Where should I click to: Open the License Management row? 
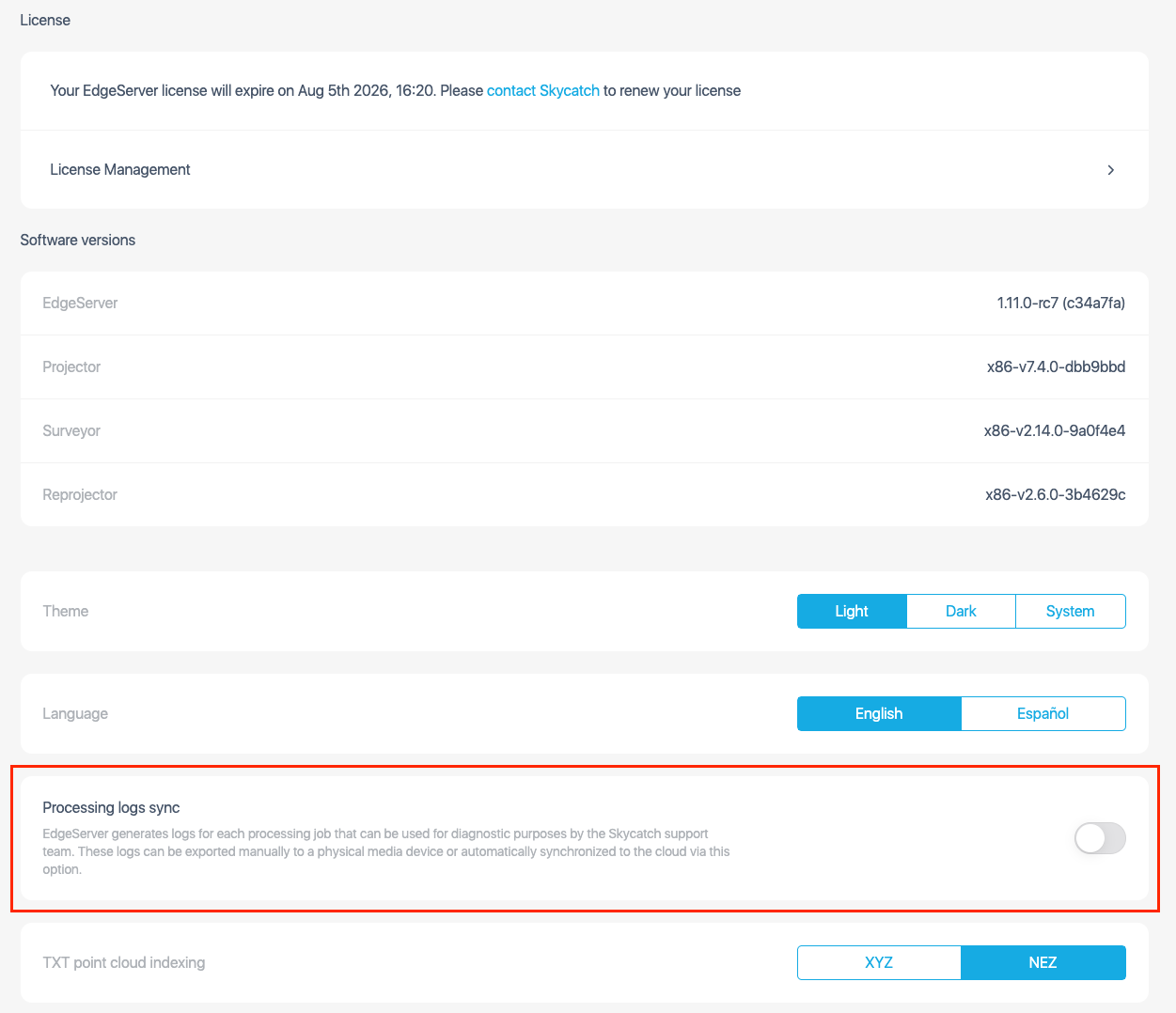tap(120, 170)
